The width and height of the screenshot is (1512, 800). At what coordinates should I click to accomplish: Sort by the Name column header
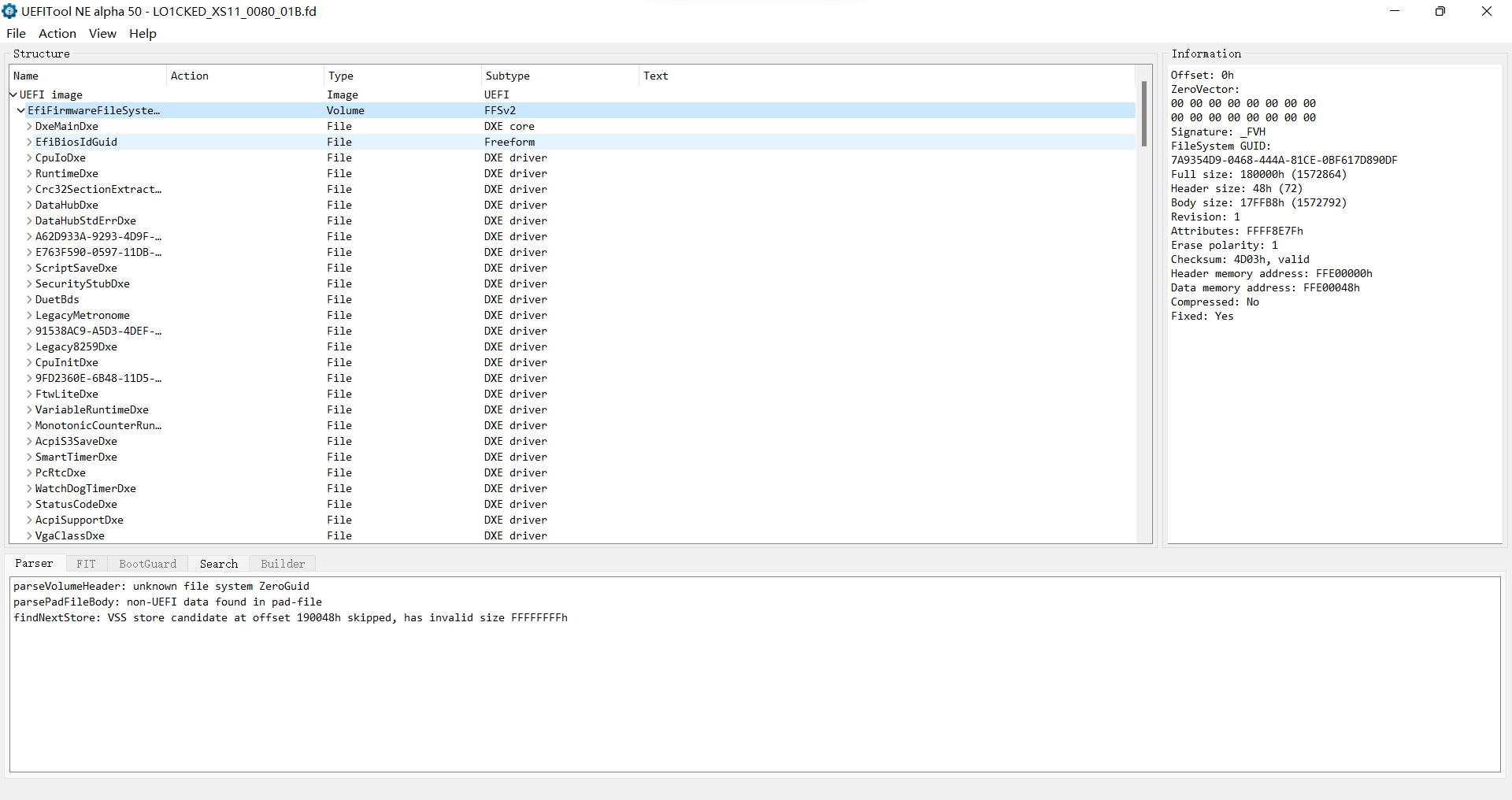[x=88, y=76]
